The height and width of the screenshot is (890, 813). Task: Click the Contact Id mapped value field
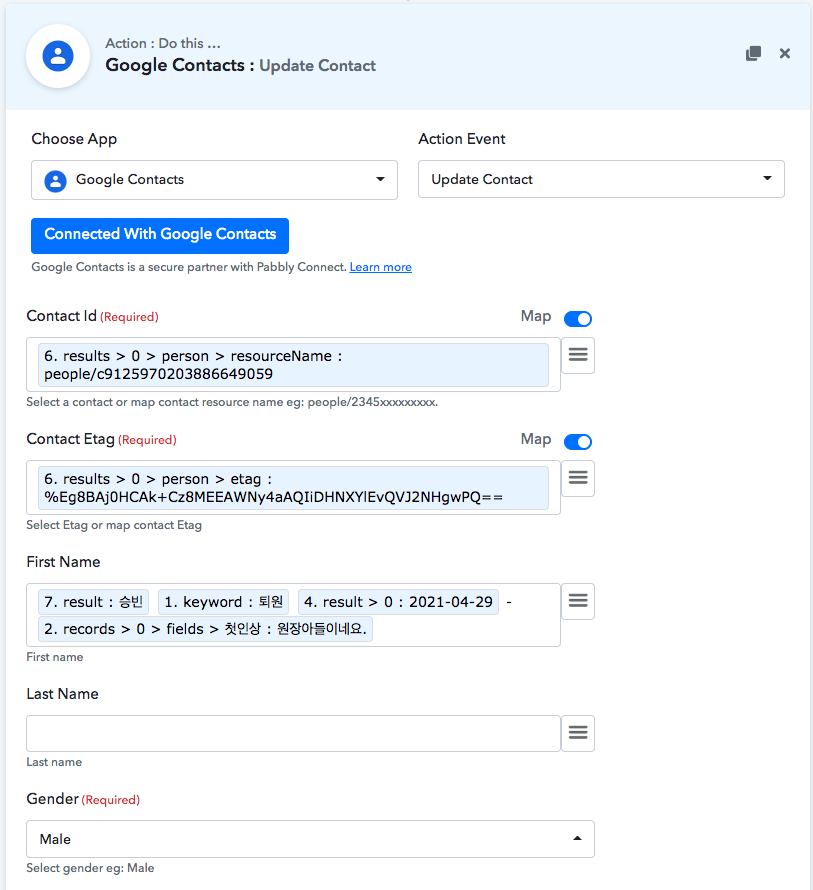tap(293, 364)
